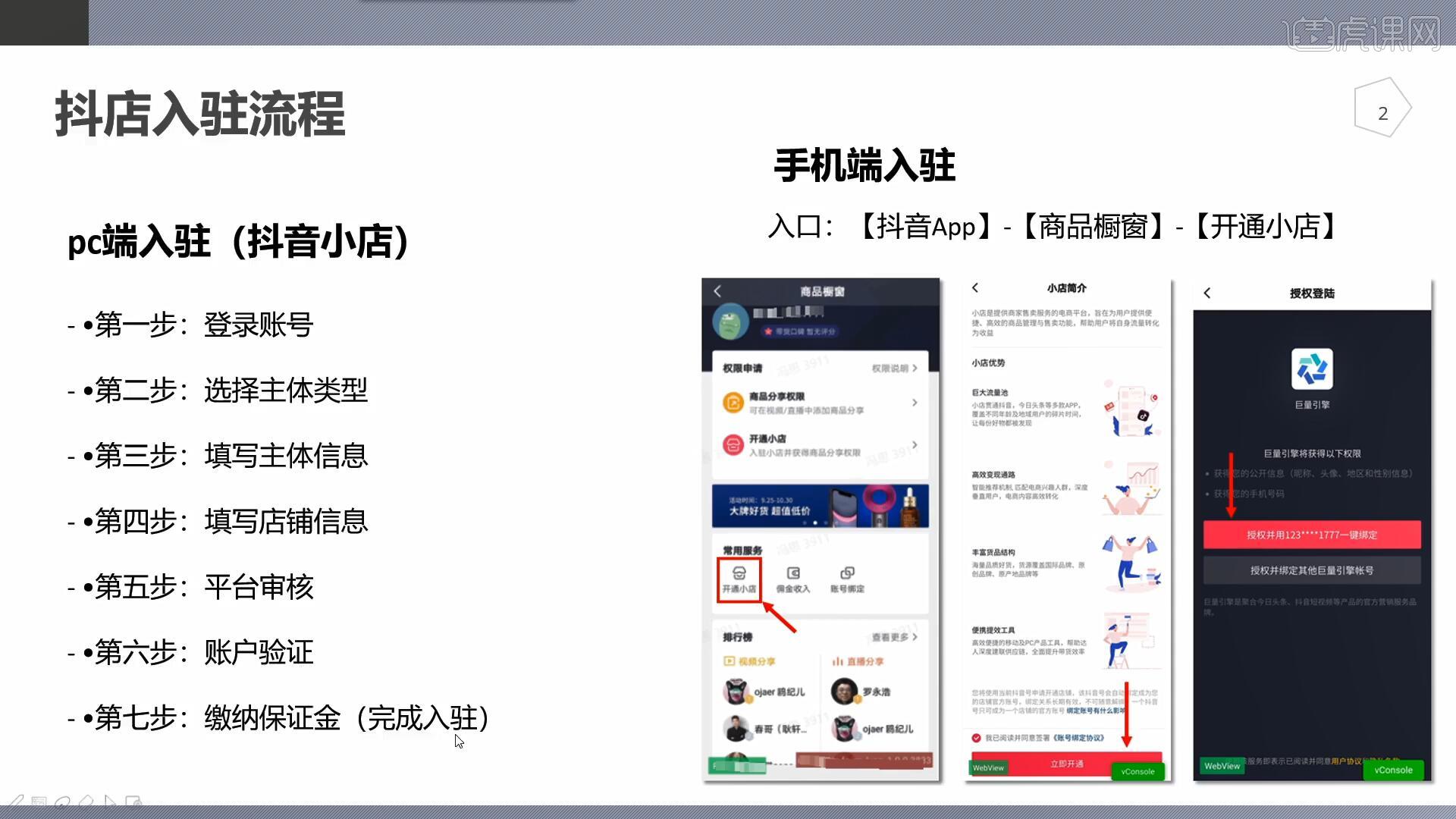Click vConsole button on 授权登陆 screen

pos(1393,770)
